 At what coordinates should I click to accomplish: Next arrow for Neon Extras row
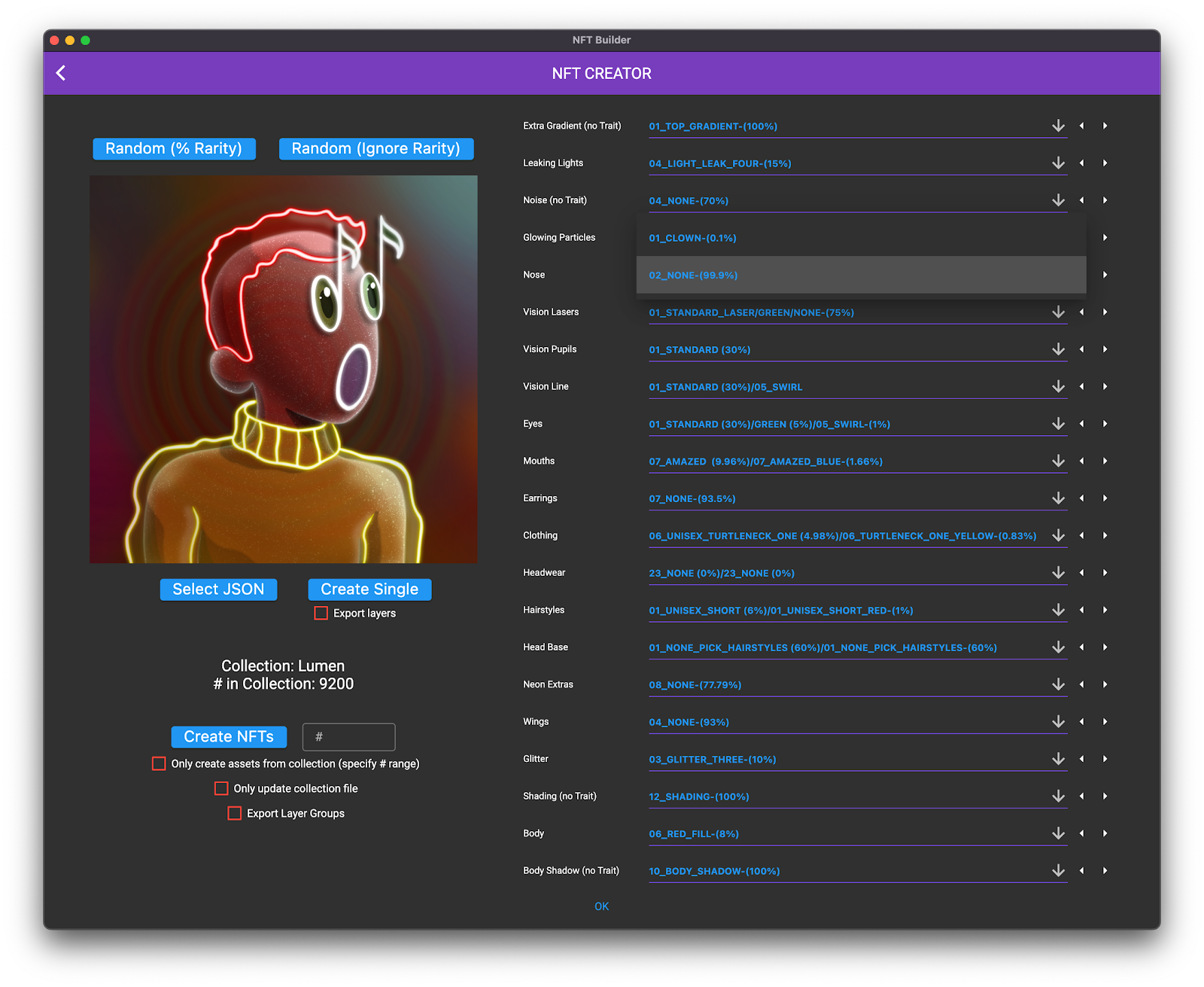tap(1105, 685)
